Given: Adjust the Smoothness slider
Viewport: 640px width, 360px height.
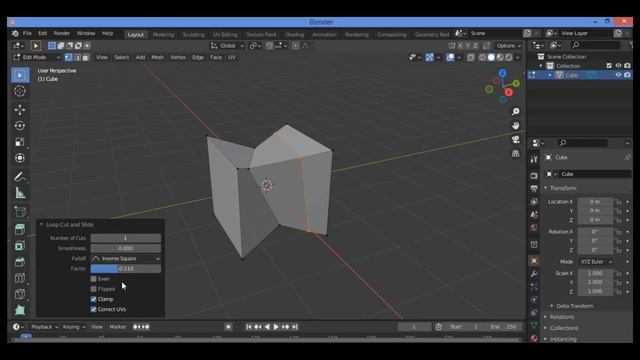Looking at the screenshot, I should 126,248.
